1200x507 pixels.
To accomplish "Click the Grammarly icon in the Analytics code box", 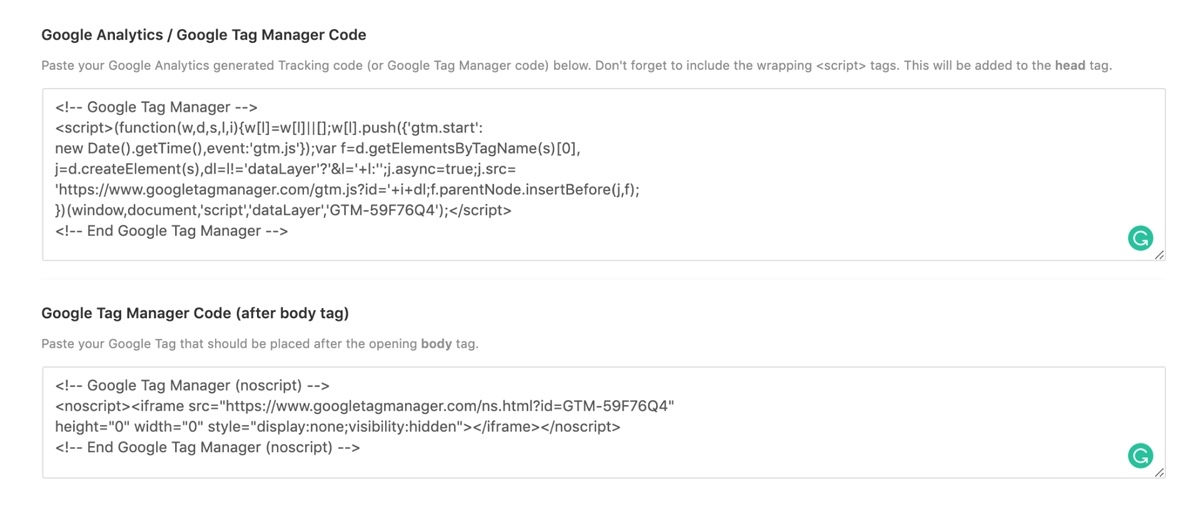I will 1140,238.
